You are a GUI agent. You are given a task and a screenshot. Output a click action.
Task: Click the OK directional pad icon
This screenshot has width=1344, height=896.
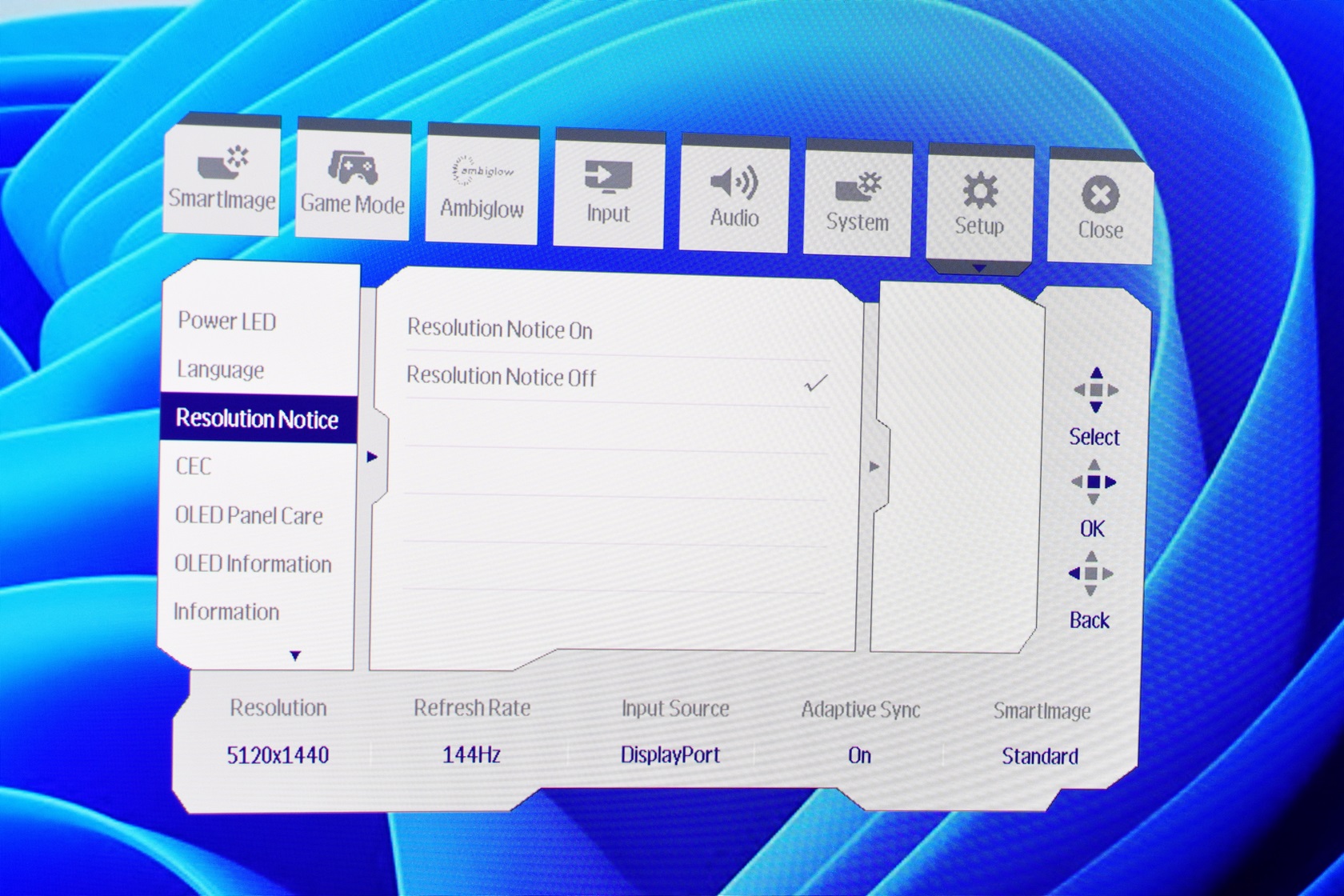1094,482
